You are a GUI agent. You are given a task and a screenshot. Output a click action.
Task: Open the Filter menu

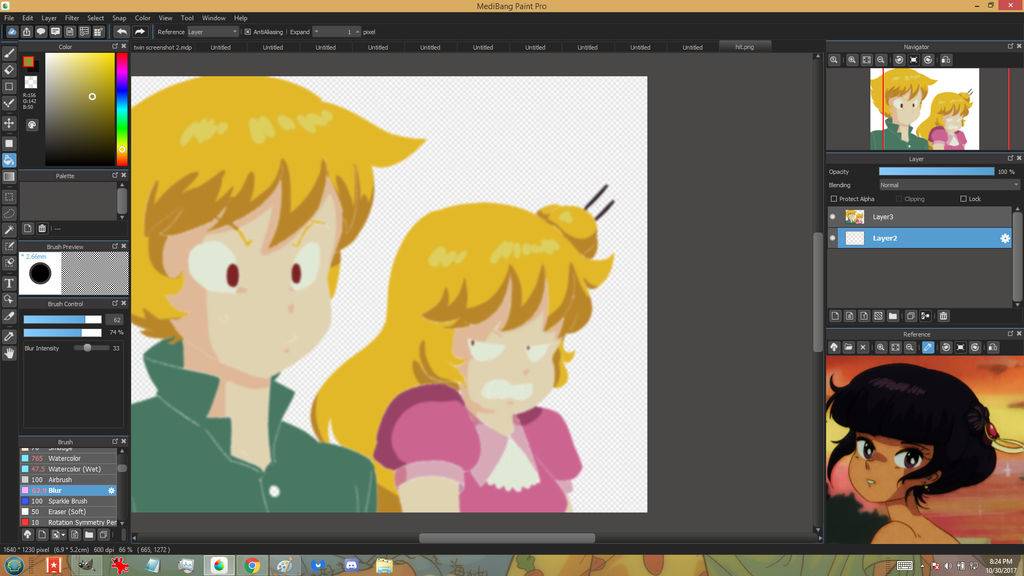coord(72,18)
